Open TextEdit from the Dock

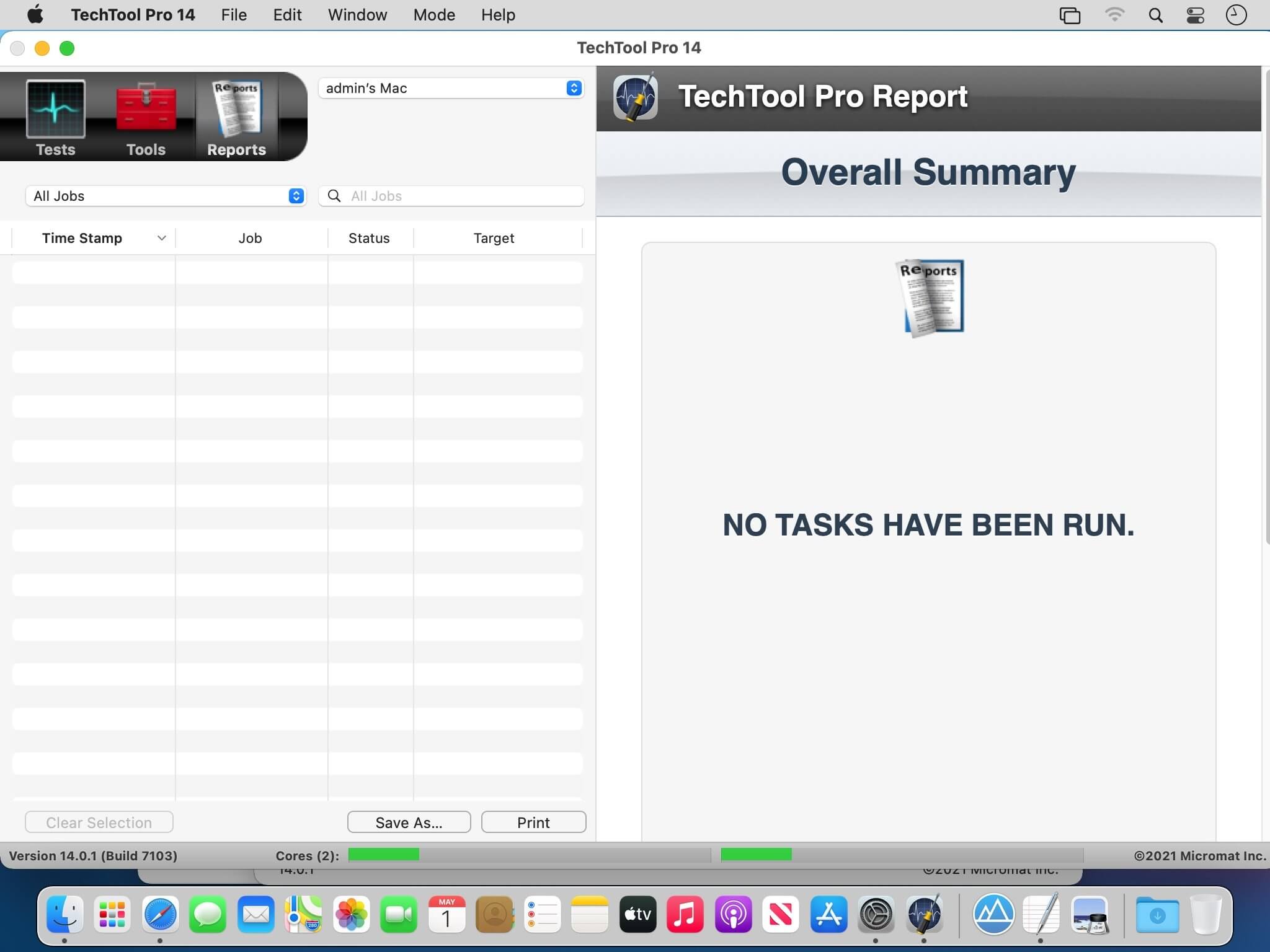point(1042,914)
